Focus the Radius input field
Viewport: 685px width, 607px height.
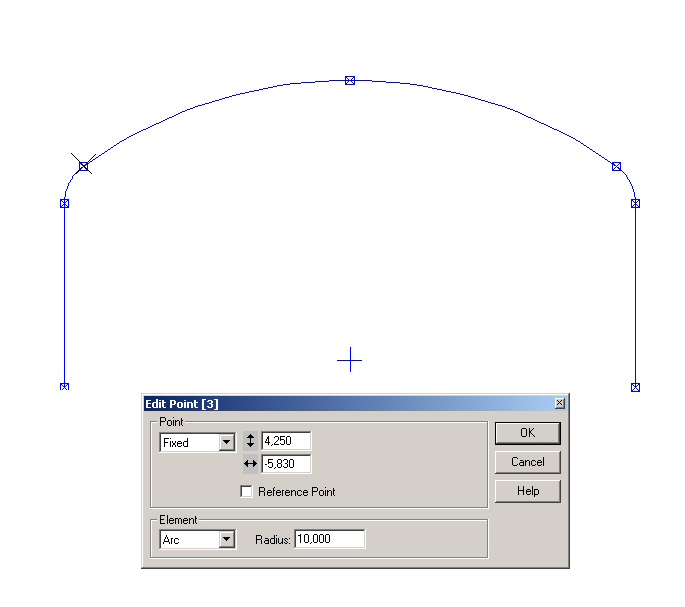[x=330, y=540]
